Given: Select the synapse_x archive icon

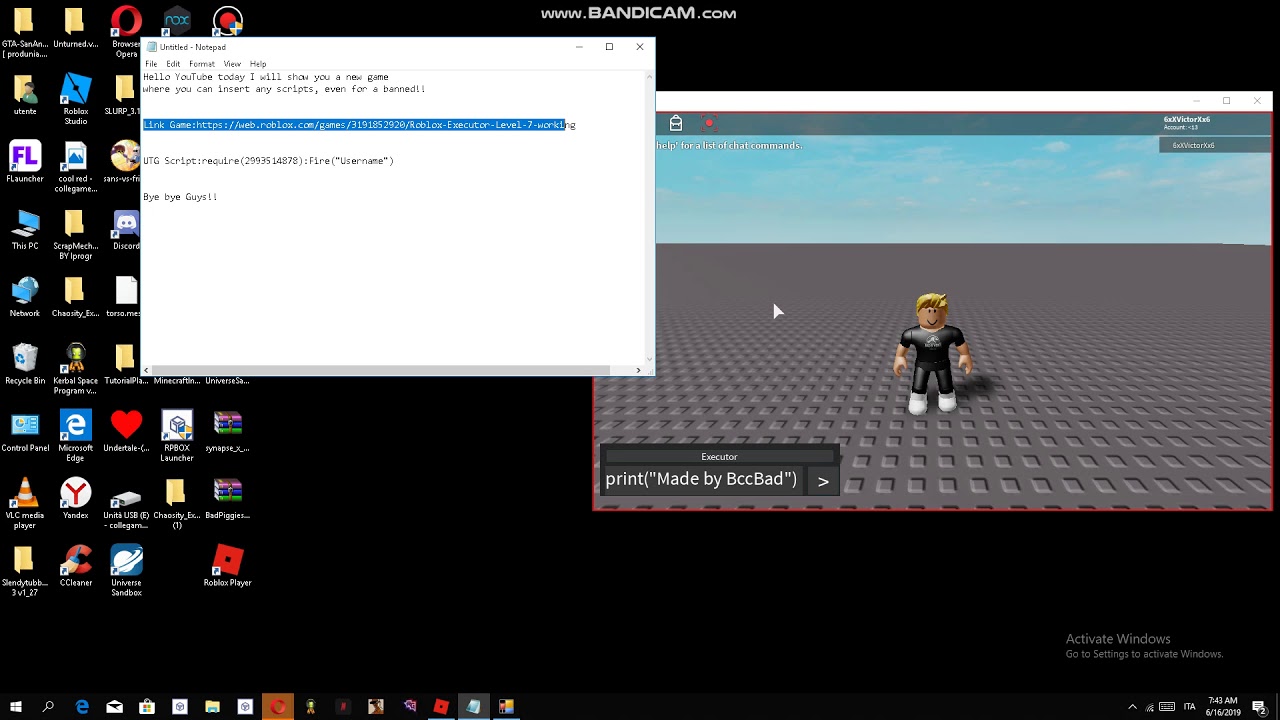Looking at the screenshot, I should click(228, 431).
